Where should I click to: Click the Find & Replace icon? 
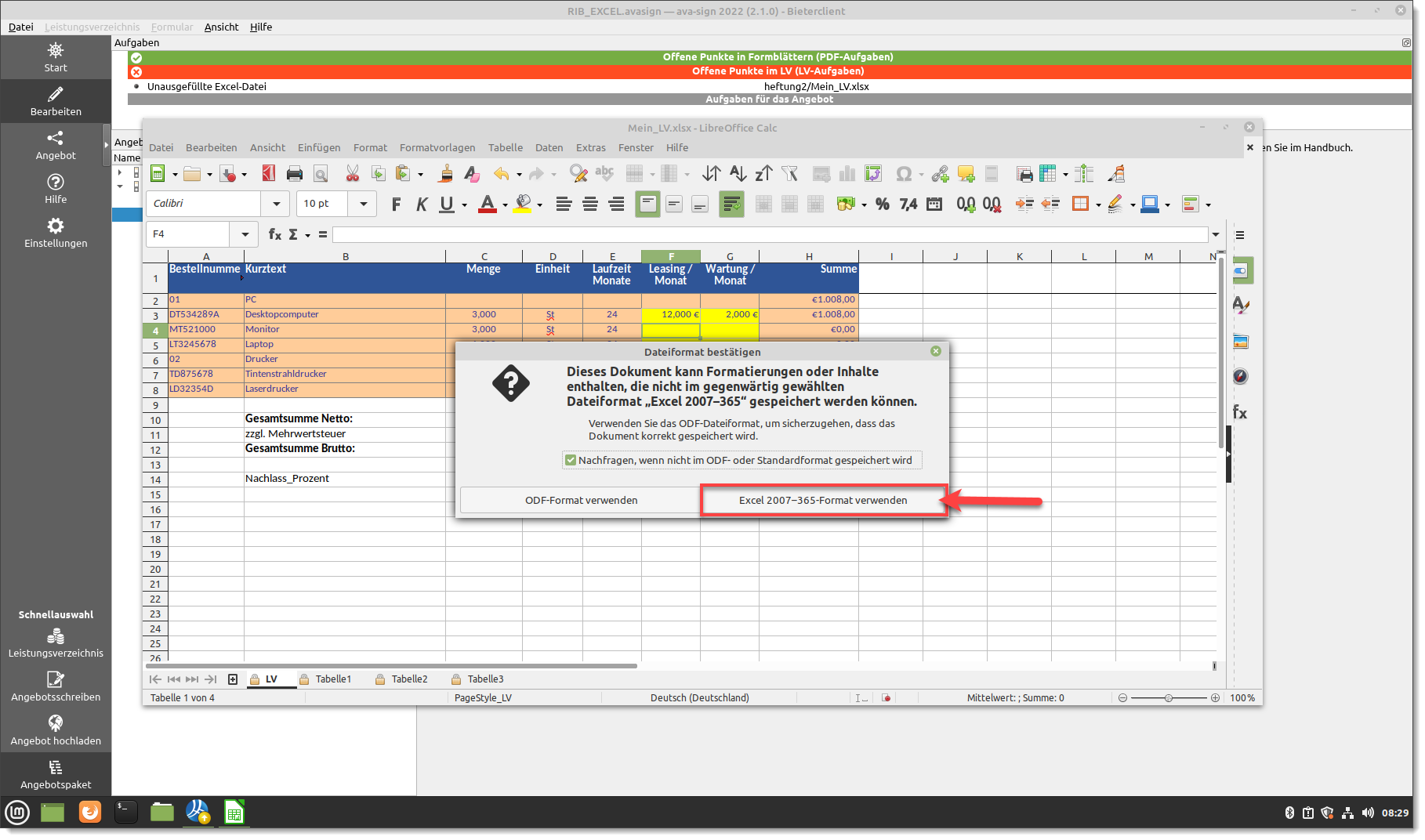click(578, 174)
